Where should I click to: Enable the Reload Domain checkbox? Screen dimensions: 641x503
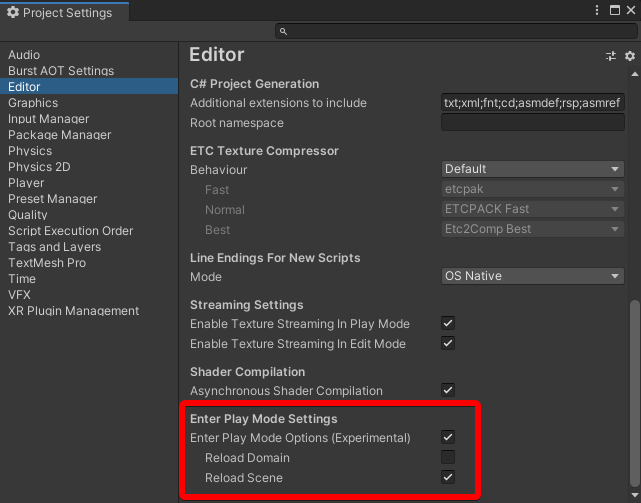point(448,458)
